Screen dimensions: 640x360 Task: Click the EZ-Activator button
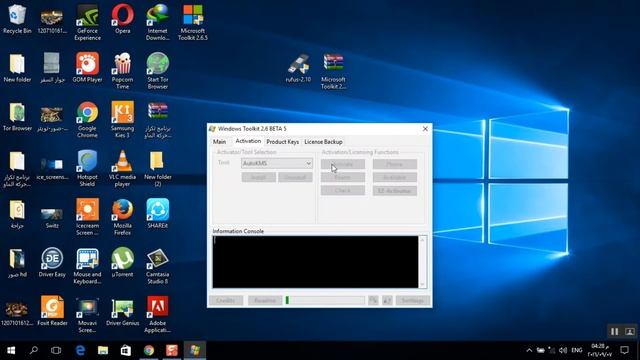(395, 191)
